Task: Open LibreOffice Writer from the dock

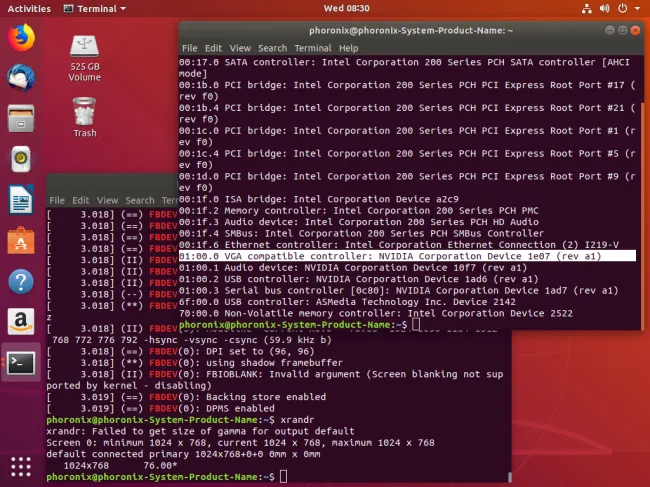Action: click(21, 200)
